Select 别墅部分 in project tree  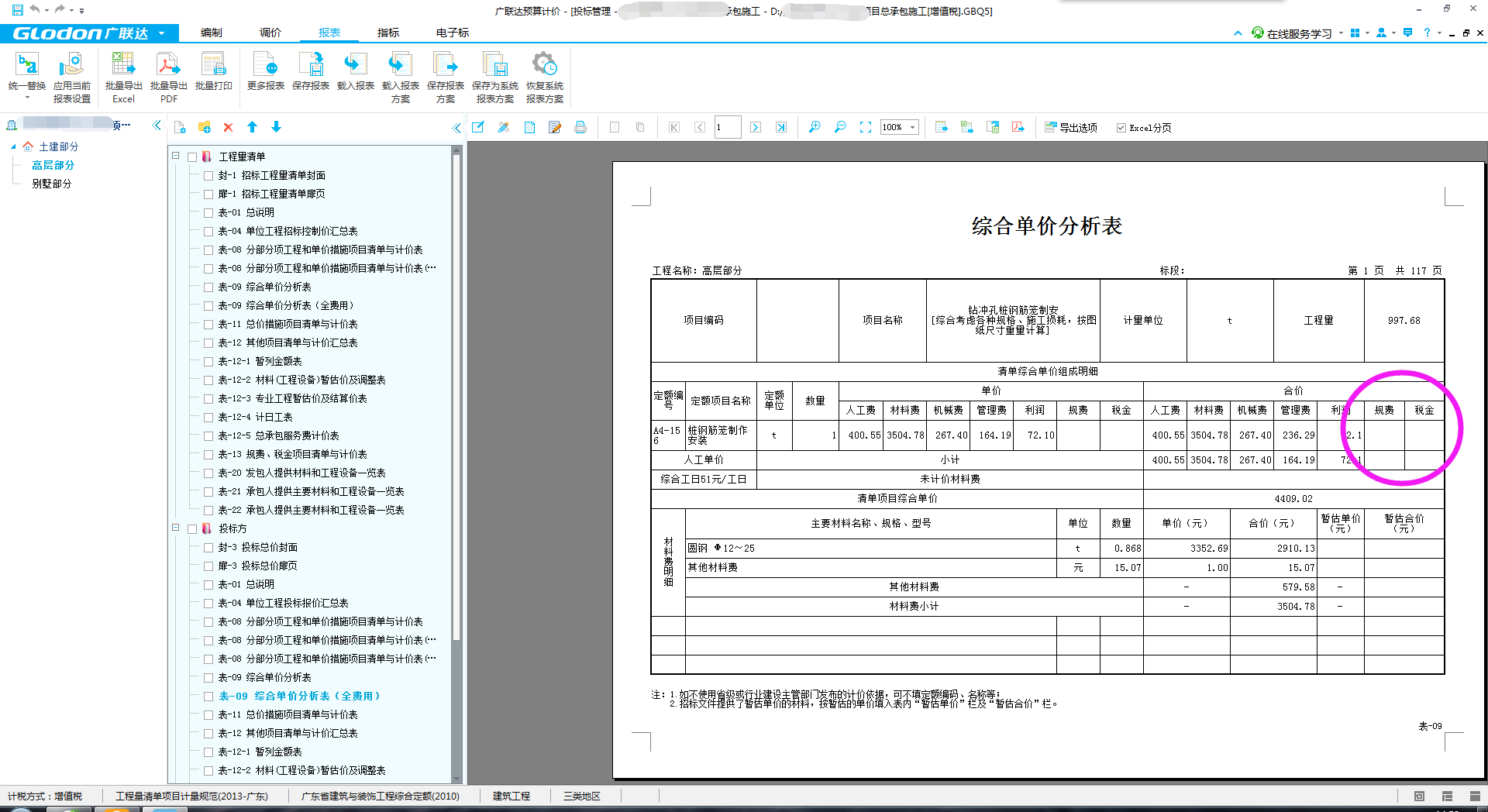[x=51, y=184]
